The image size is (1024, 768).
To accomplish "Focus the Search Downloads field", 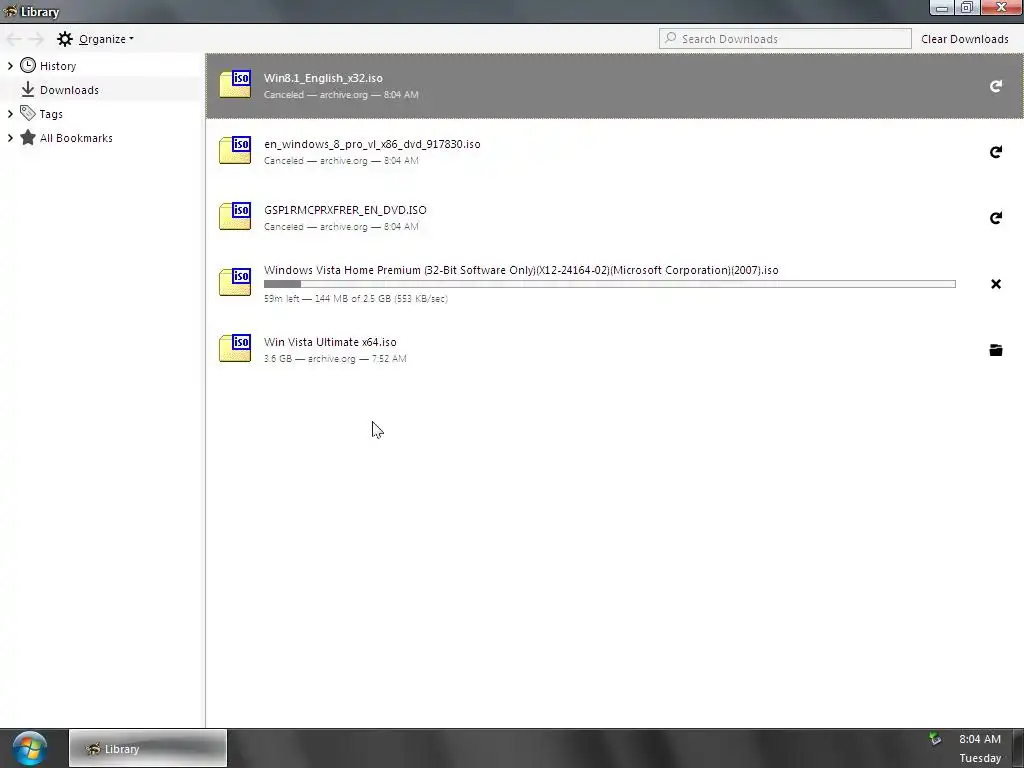I will (x=785, y=39).
